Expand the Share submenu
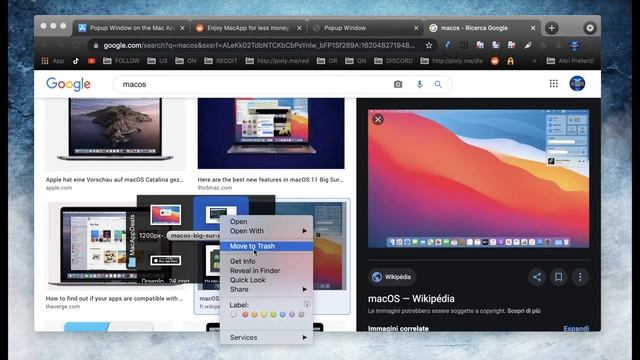 267,289
